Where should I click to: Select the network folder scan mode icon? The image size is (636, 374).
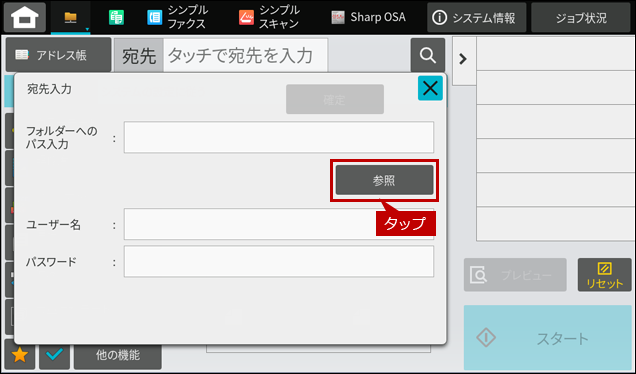pyautogui.click(x=71, y=17)
